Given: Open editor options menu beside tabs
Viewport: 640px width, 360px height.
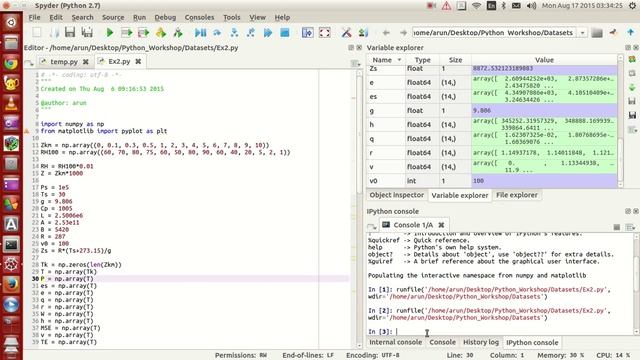Looking at the screenshot, I should tap(355, 63).
